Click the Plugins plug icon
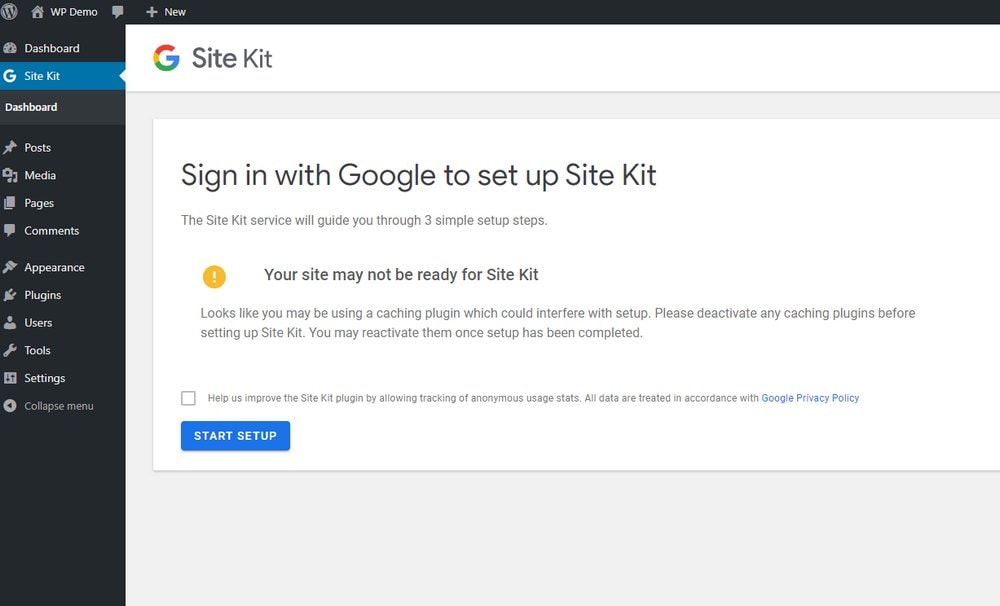Viewport: 1000px width, 606px height. (x=10, y=295)
